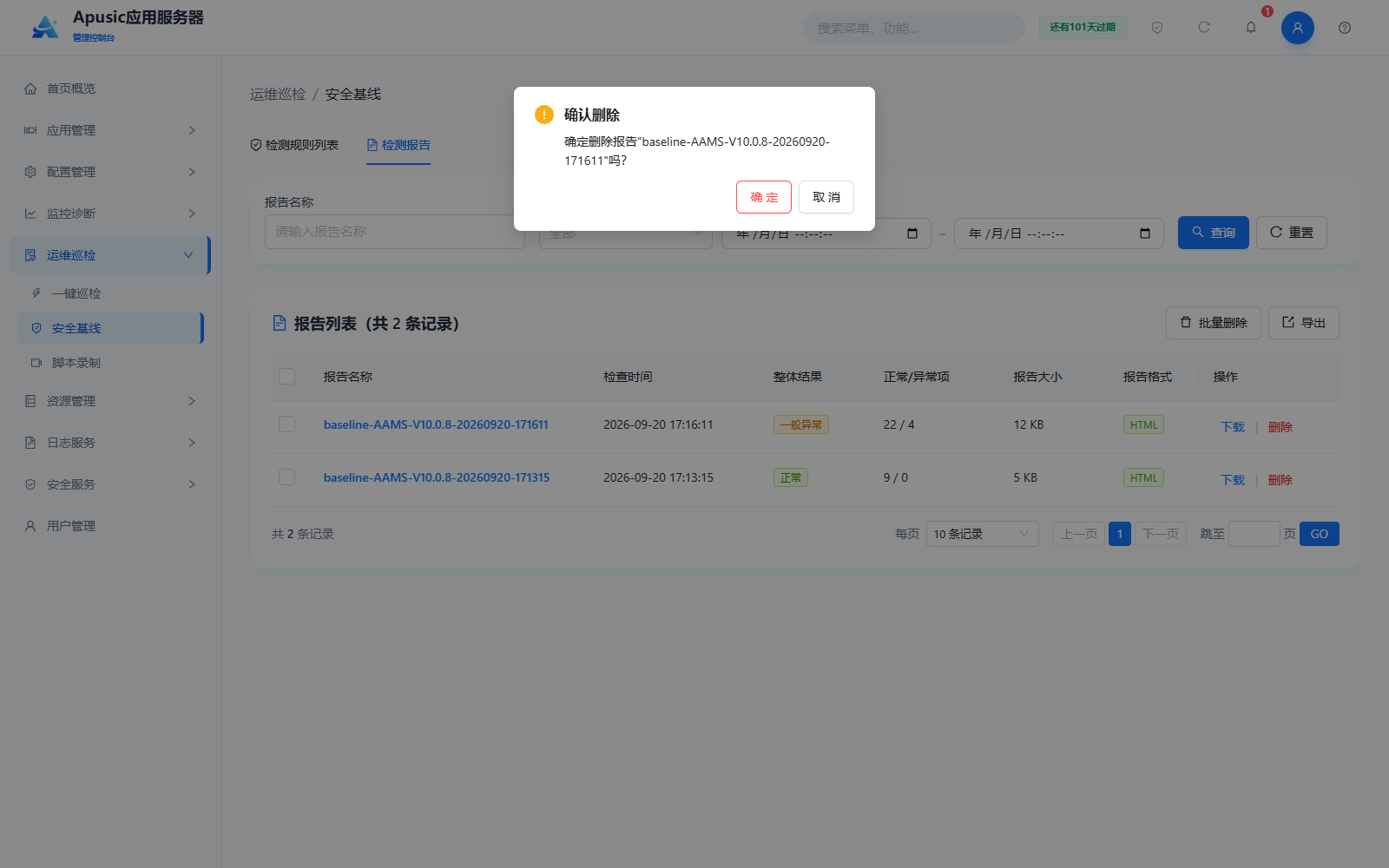Click the 导出 export button

[1304, 323]
